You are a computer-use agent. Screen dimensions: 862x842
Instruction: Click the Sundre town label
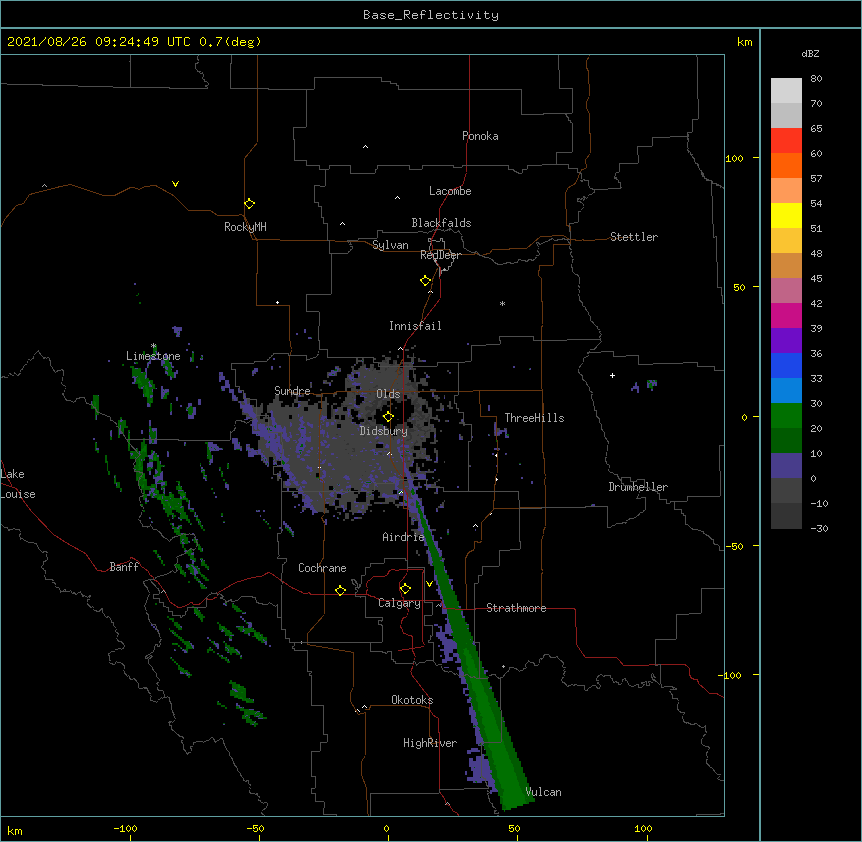point(292,391)
